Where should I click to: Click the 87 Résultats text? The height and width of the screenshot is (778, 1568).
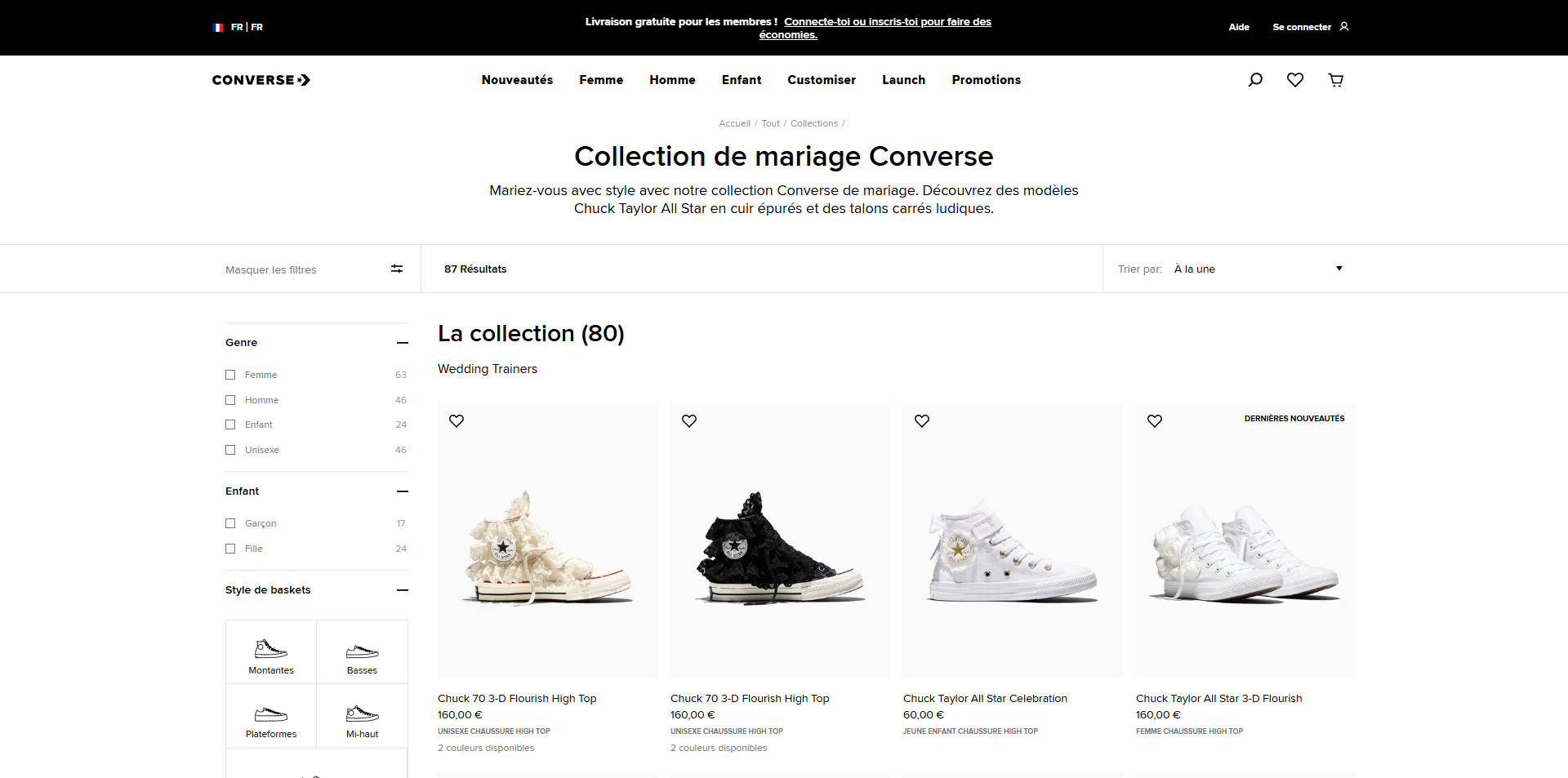(475, 269)
